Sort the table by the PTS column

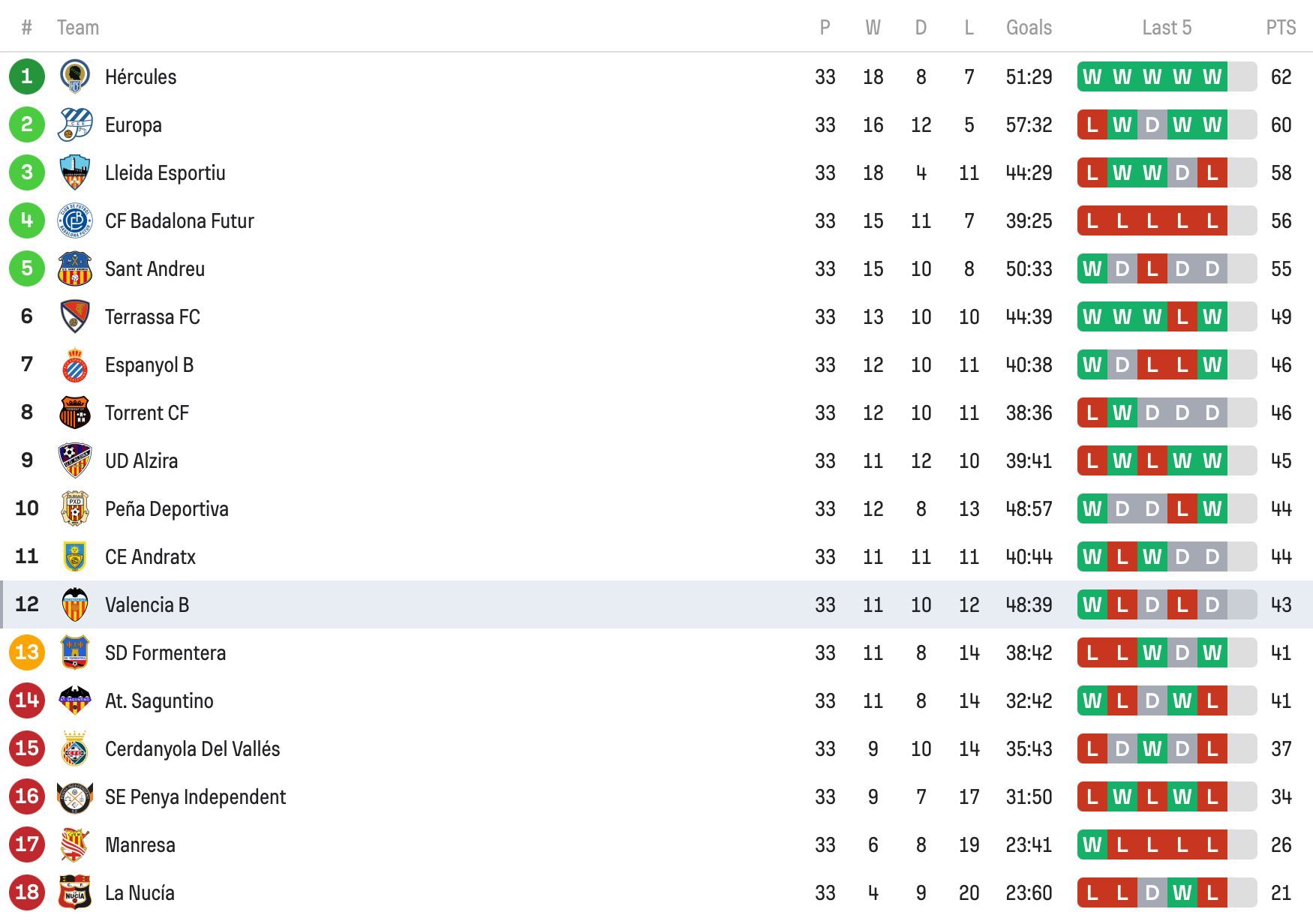(x=1280, y=28)
